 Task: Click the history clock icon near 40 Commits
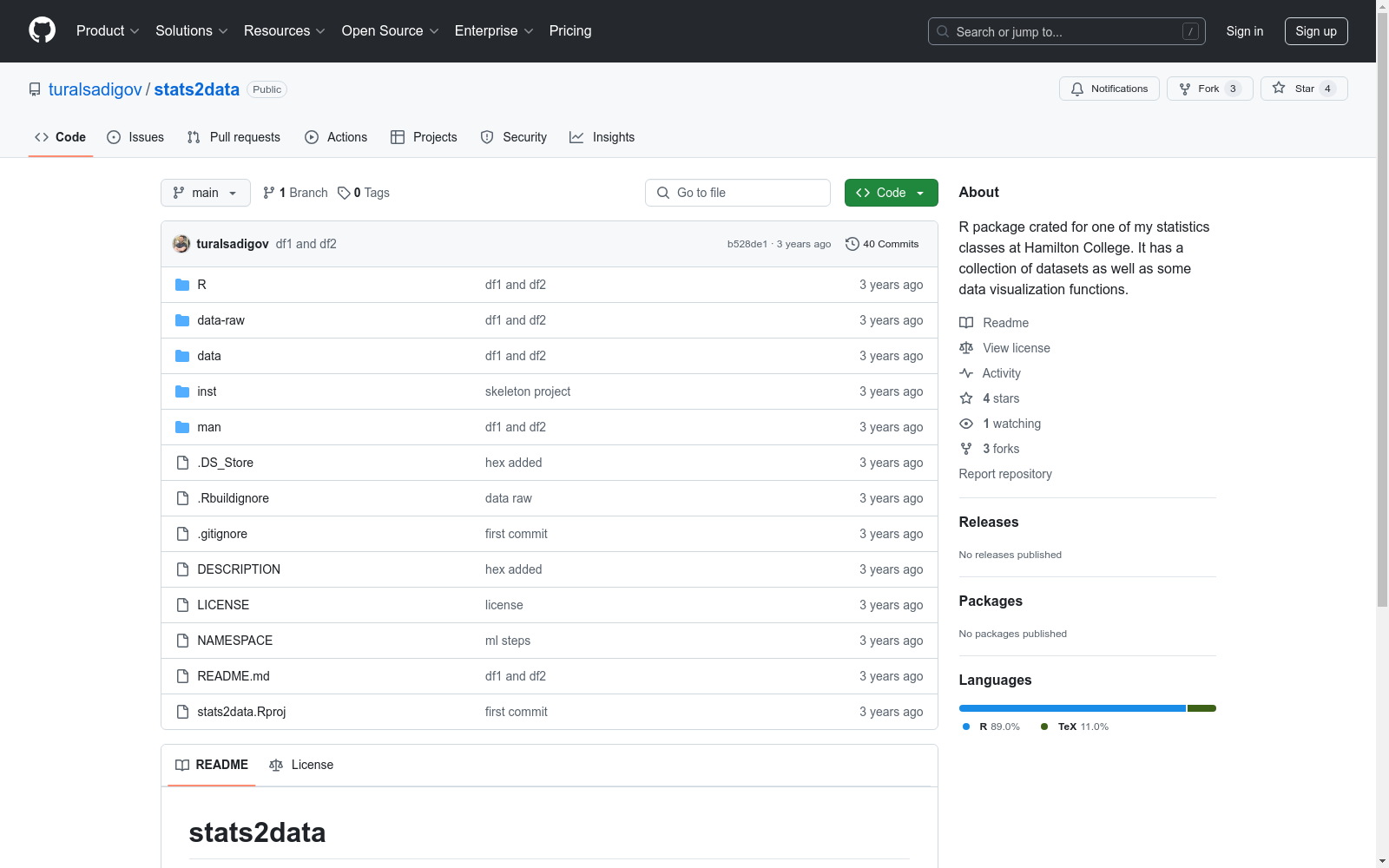coord(852,244)
